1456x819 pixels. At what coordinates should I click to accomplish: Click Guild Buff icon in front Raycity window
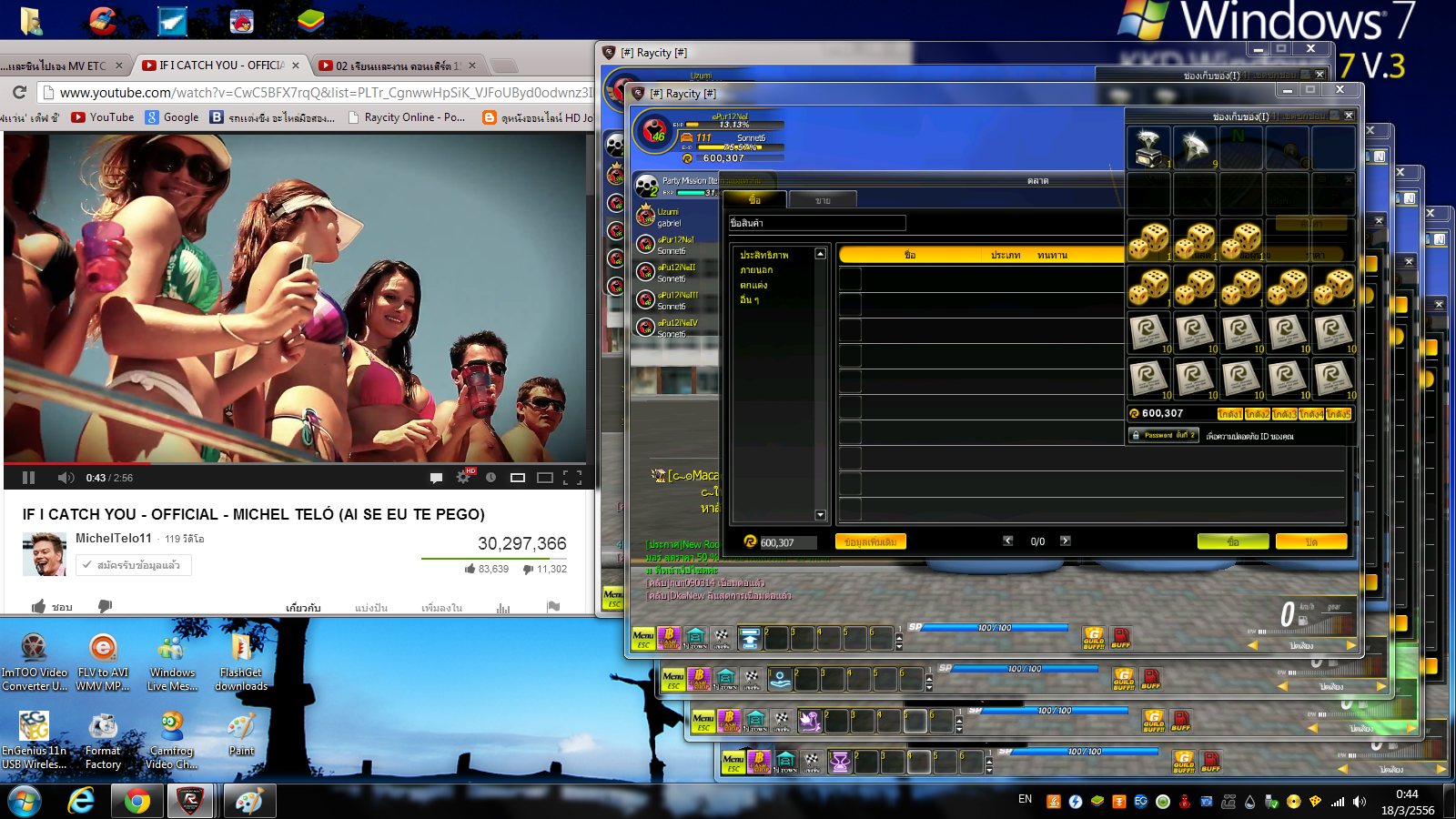pyautogui.click(x=1094, y=638)
